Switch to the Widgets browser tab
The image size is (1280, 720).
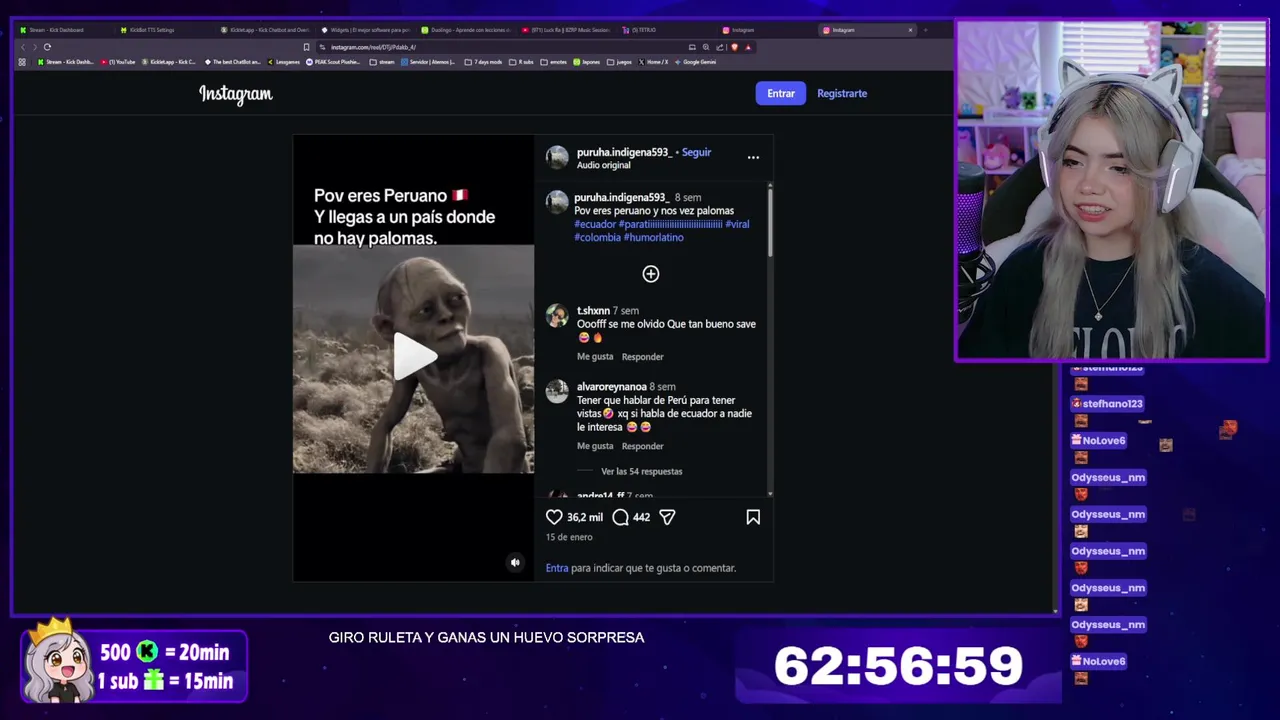(x=366, y=30)
